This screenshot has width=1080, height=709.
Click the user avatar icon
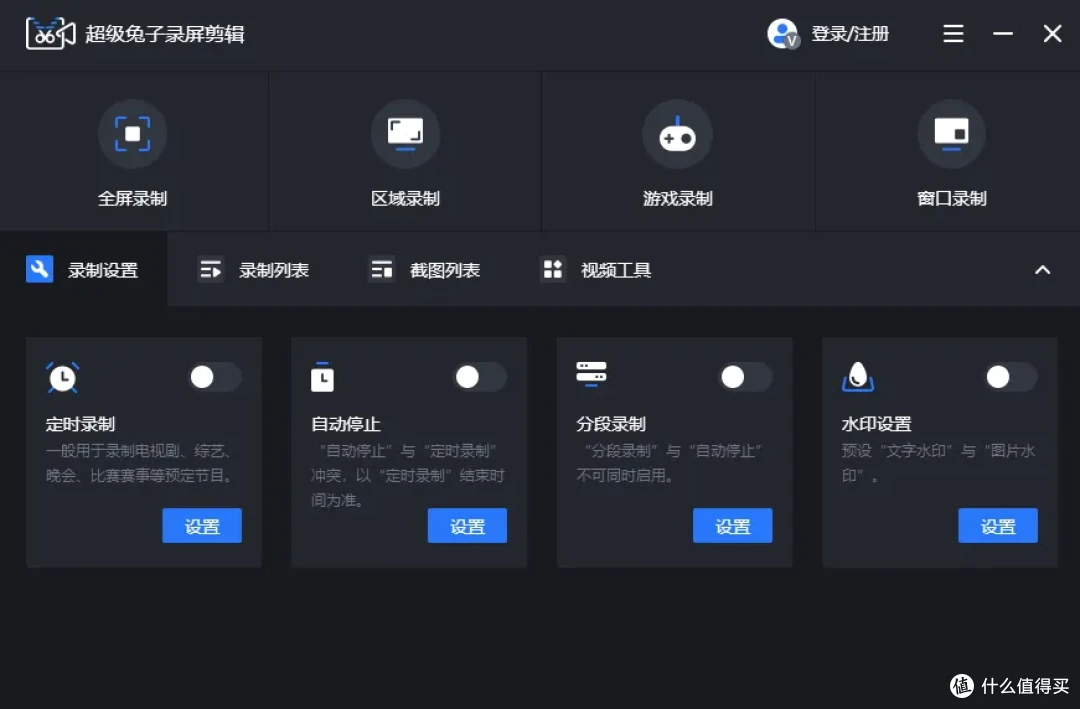(782, 34)
